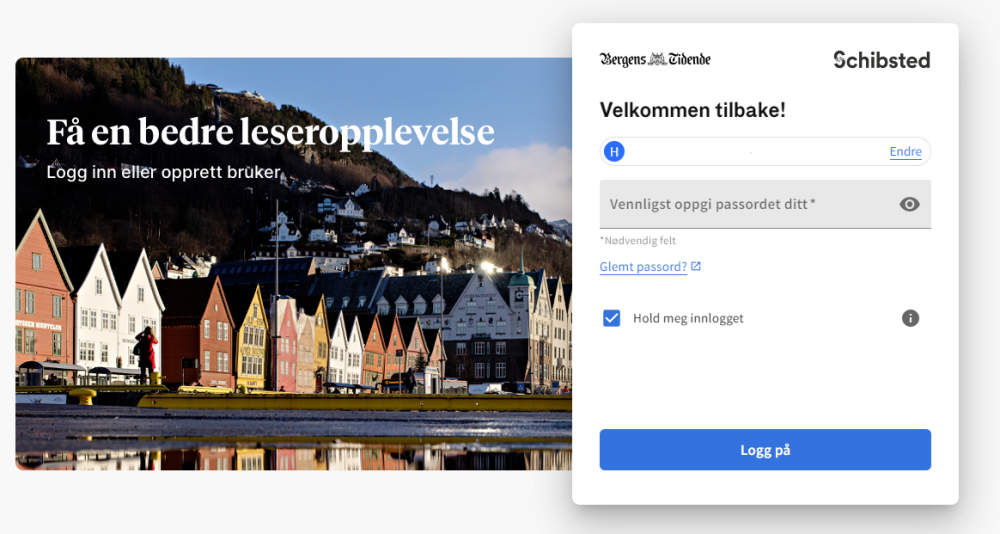The image size is (1000, 534).
Task: Click the Hold meg innlogget label text
Action: click(688, 318)
